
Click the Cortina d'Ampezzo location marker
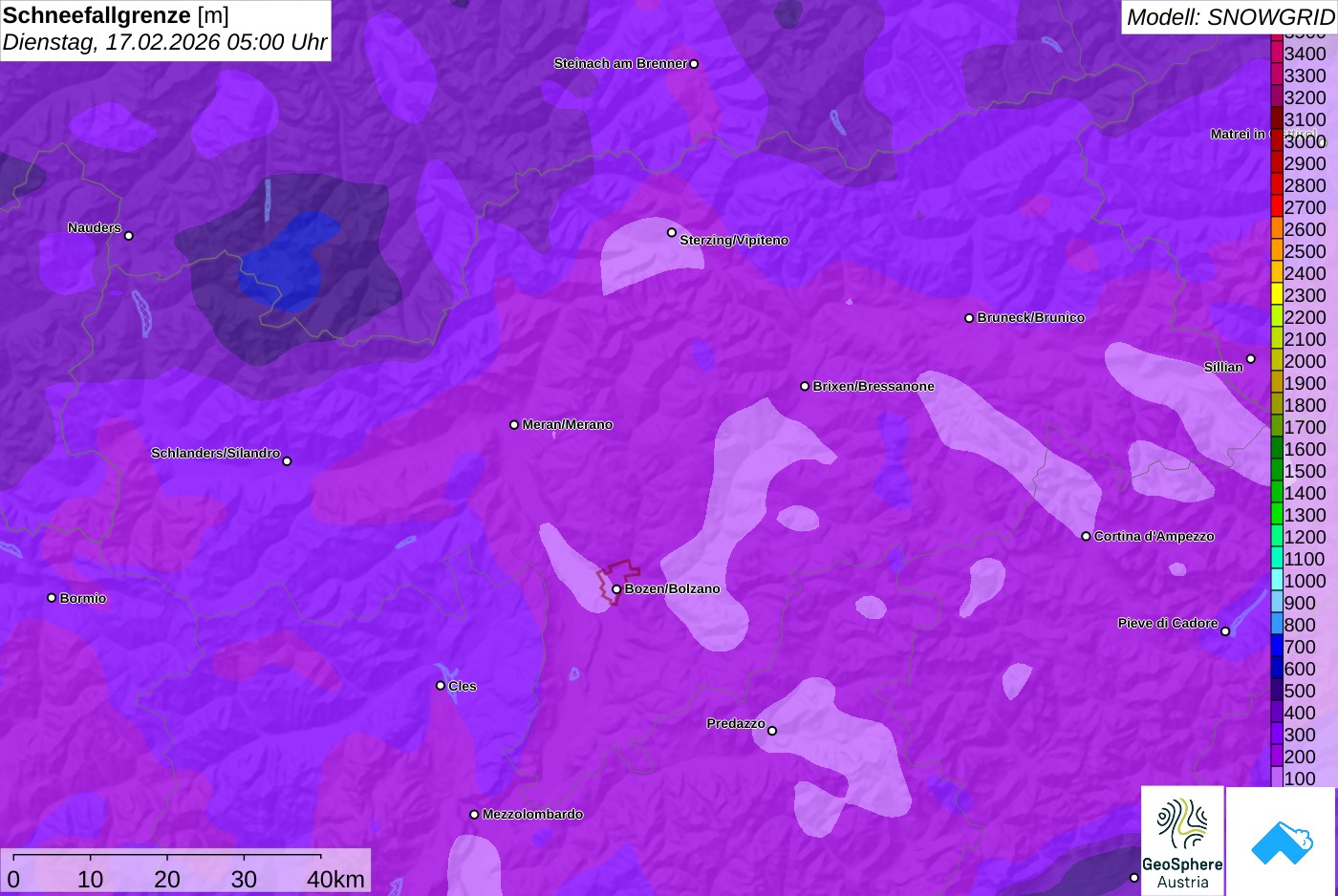[x=1086, y=537]
